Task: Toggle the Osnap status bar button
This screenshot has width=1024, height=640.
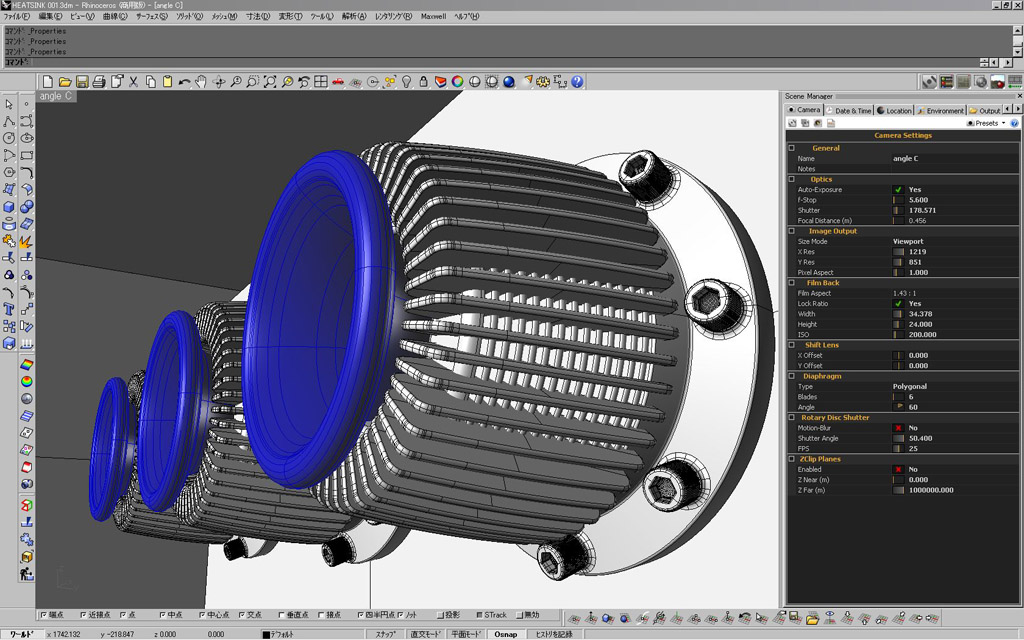Action: (x=506, y=634)
